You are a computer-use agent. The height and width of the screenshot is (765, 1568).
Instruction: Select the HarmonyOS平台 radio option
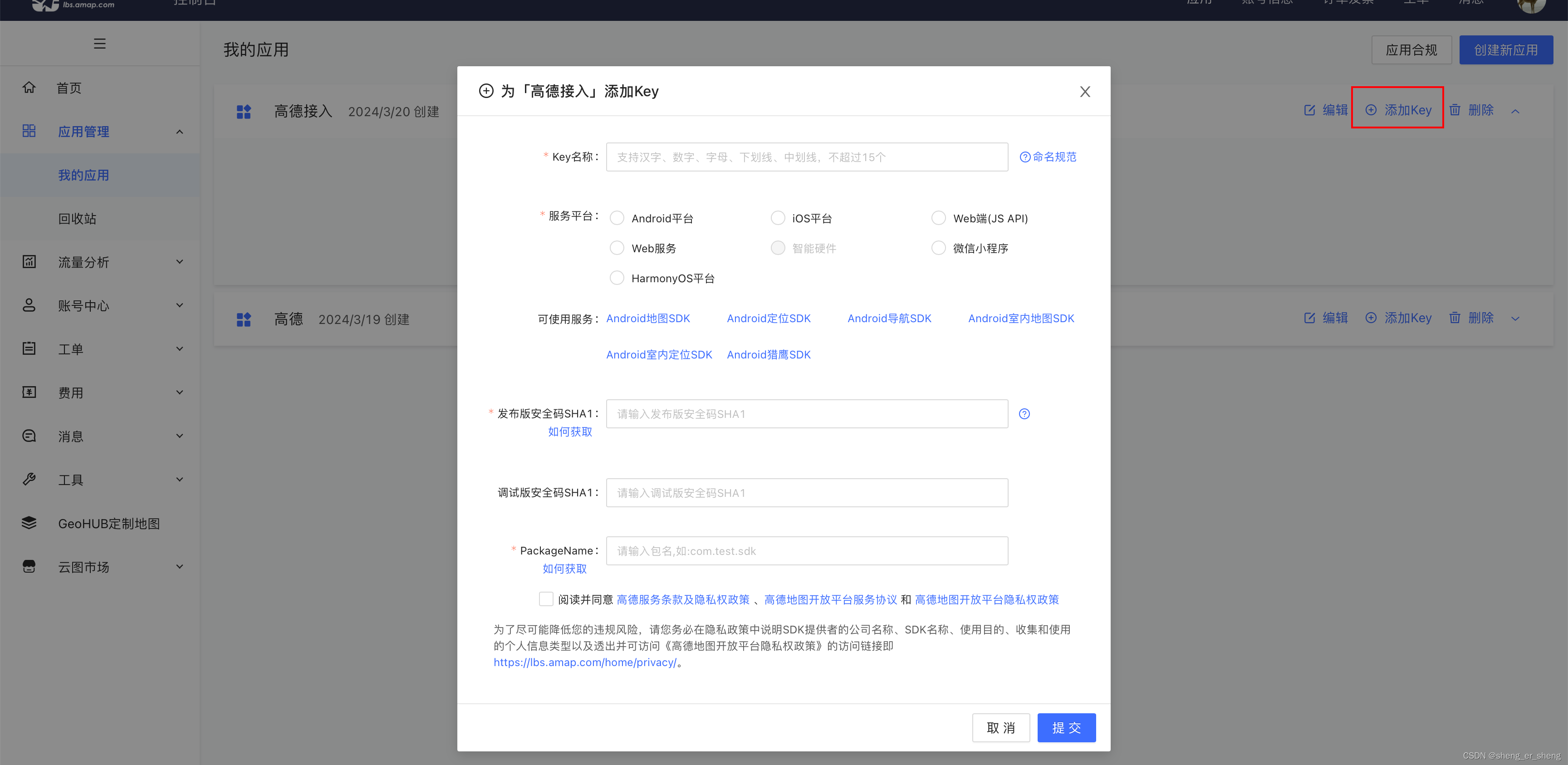pyautogui.click(x=617, y=278)
